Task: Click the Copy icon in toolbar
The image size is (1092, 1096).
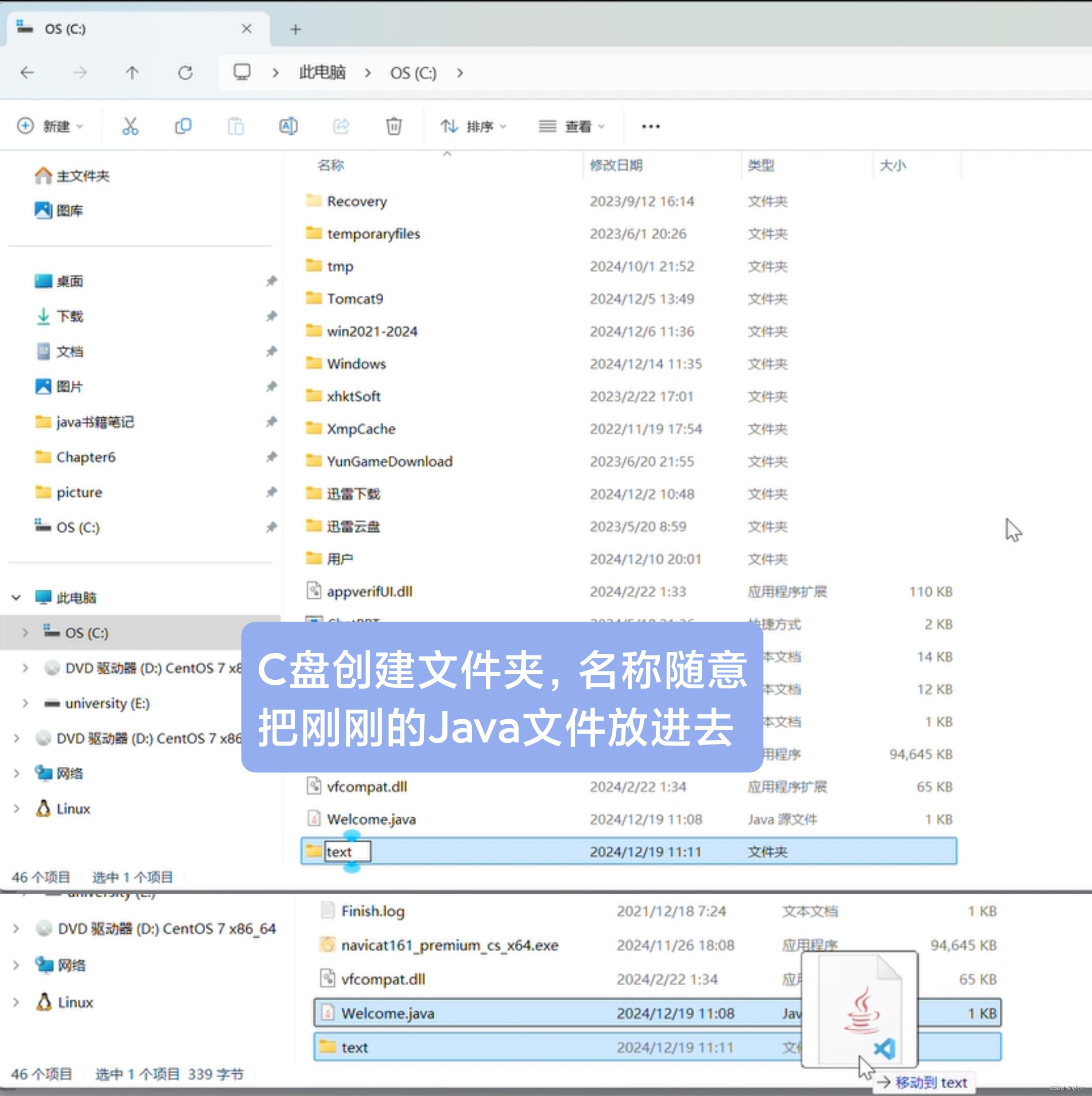Action: (x=183, y=126)
